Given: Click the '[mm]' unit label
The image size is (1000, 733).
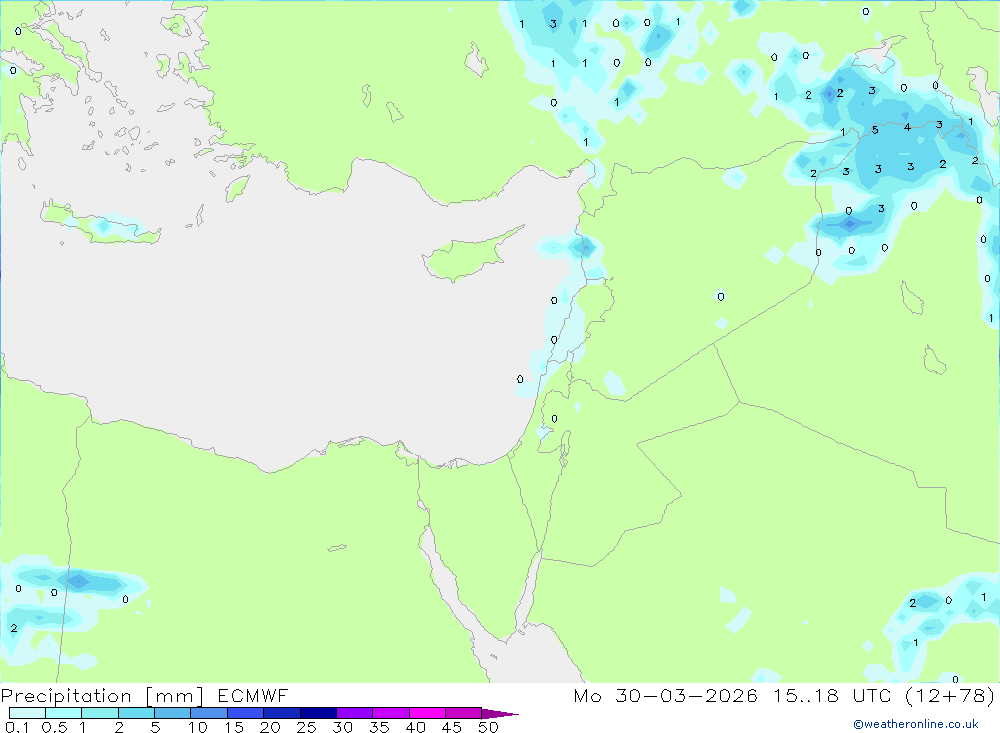Looking at the screenshot, I should 175,695.
